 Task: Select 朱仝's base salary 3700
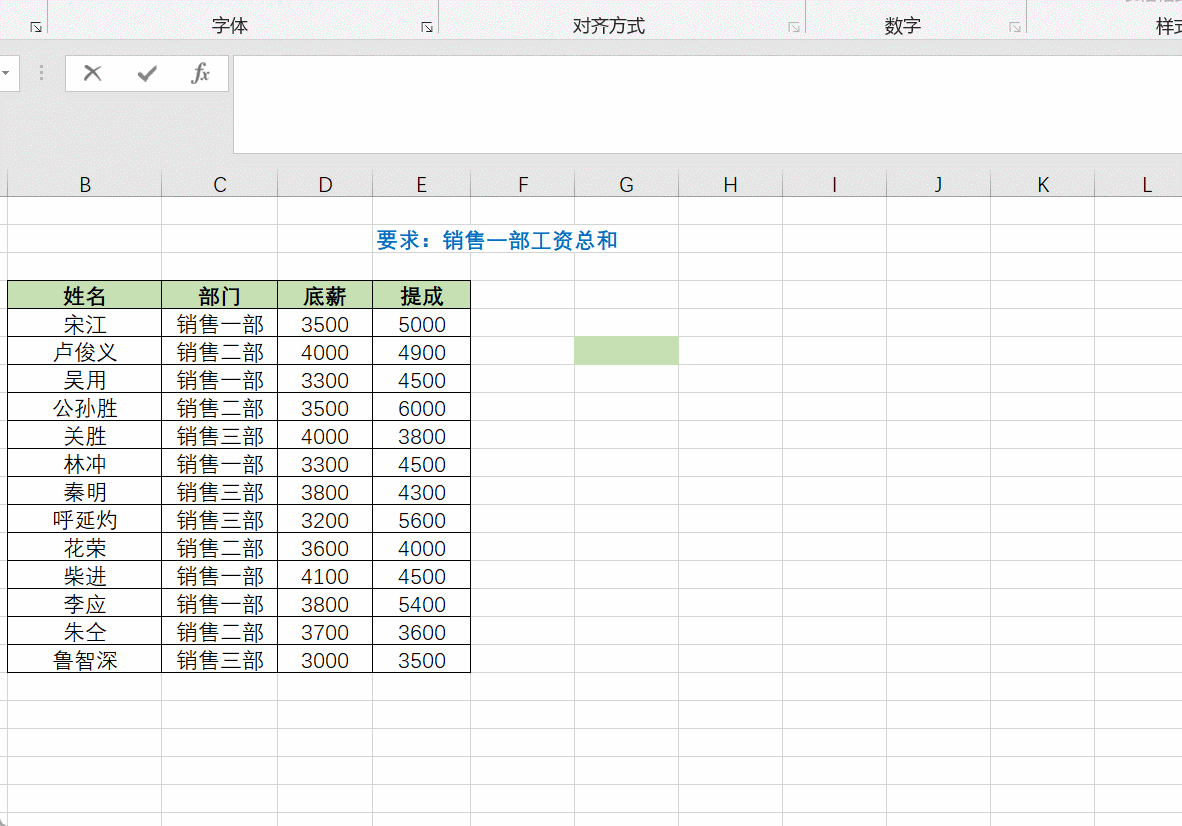click(x=325, y=632)
